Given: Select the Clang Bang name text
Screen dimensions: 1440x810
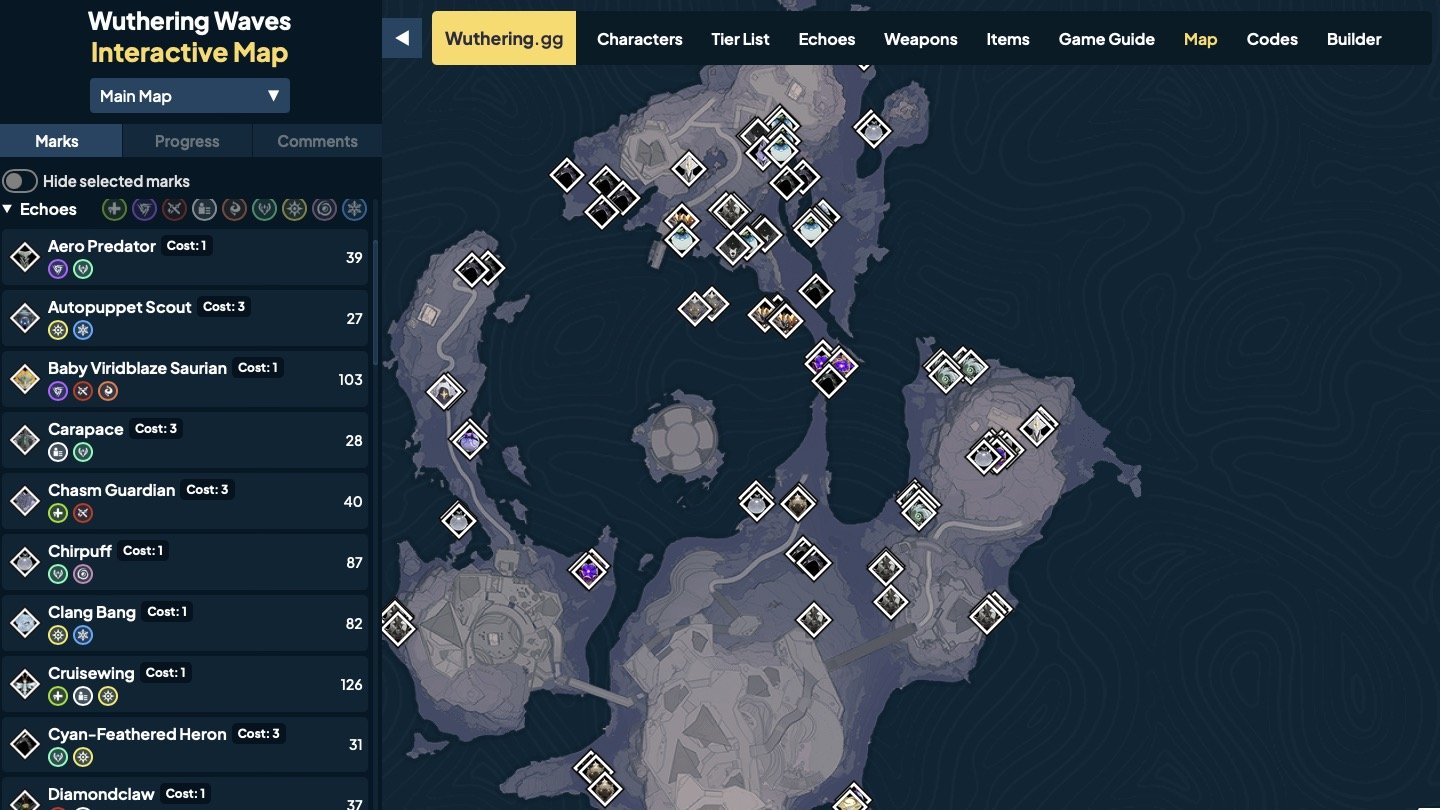Looking at the screenshot, I should [x=92, y=612].
